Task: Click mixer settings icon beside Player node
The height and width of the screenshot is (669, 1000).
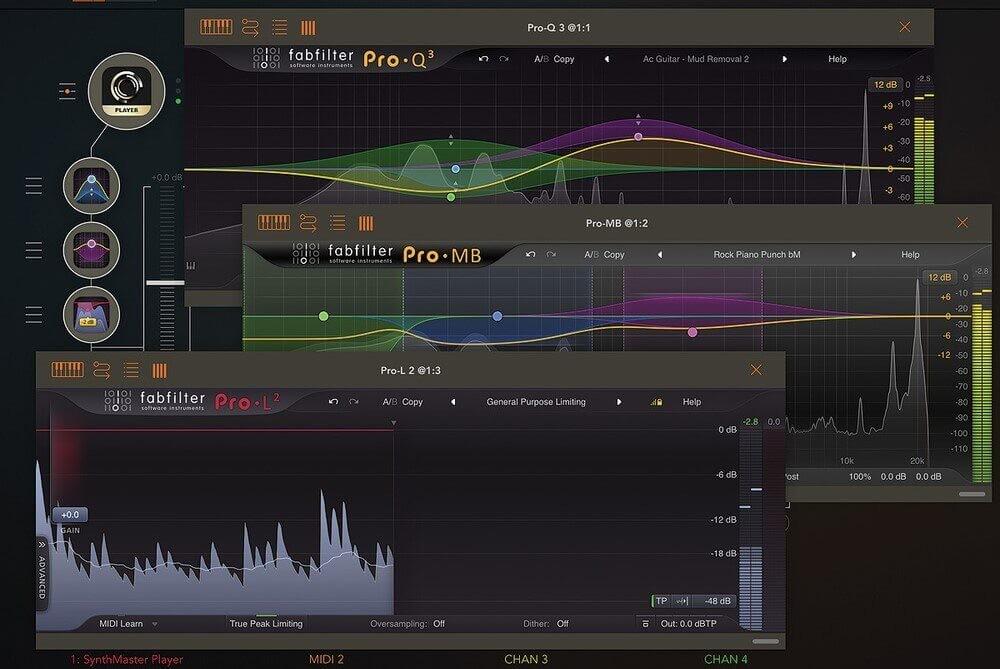Action: pyautogui.click(x=67, y=91)
